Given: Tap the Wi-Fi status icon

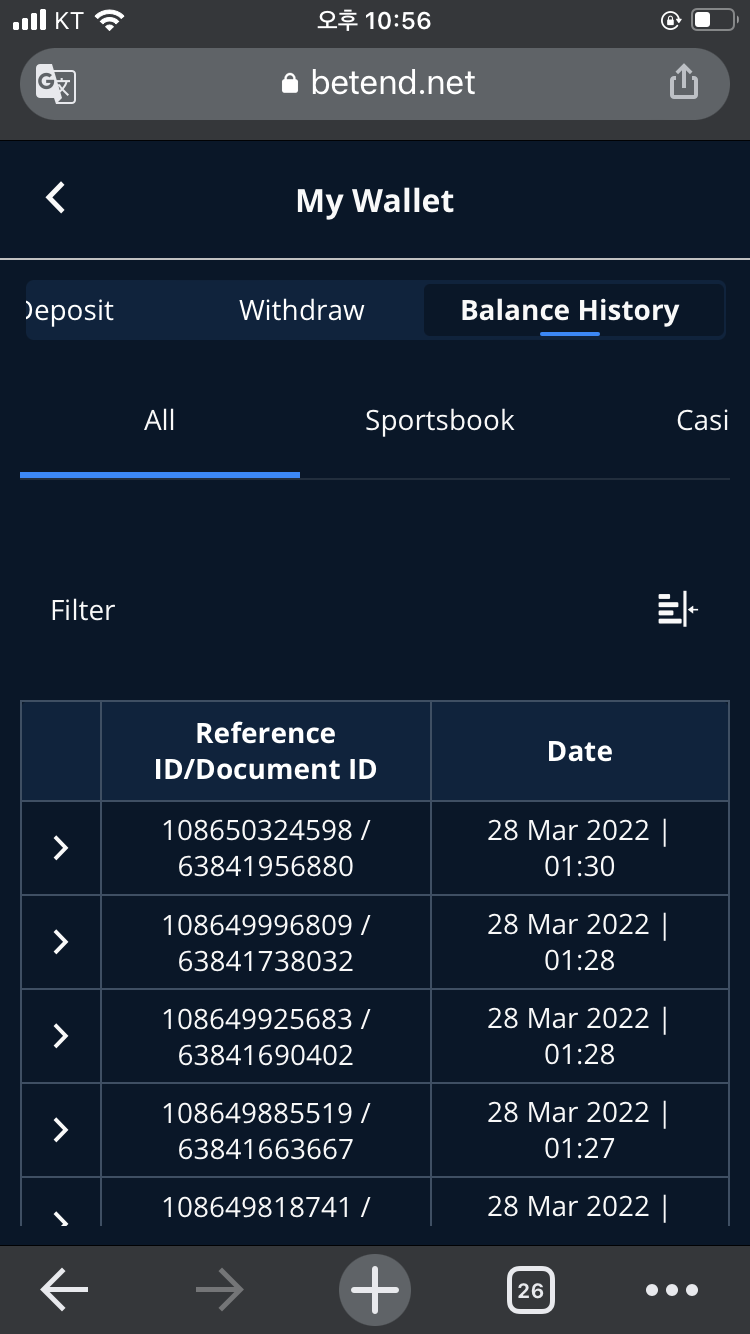Looking at the screenshot, I should tap(109, 20).
